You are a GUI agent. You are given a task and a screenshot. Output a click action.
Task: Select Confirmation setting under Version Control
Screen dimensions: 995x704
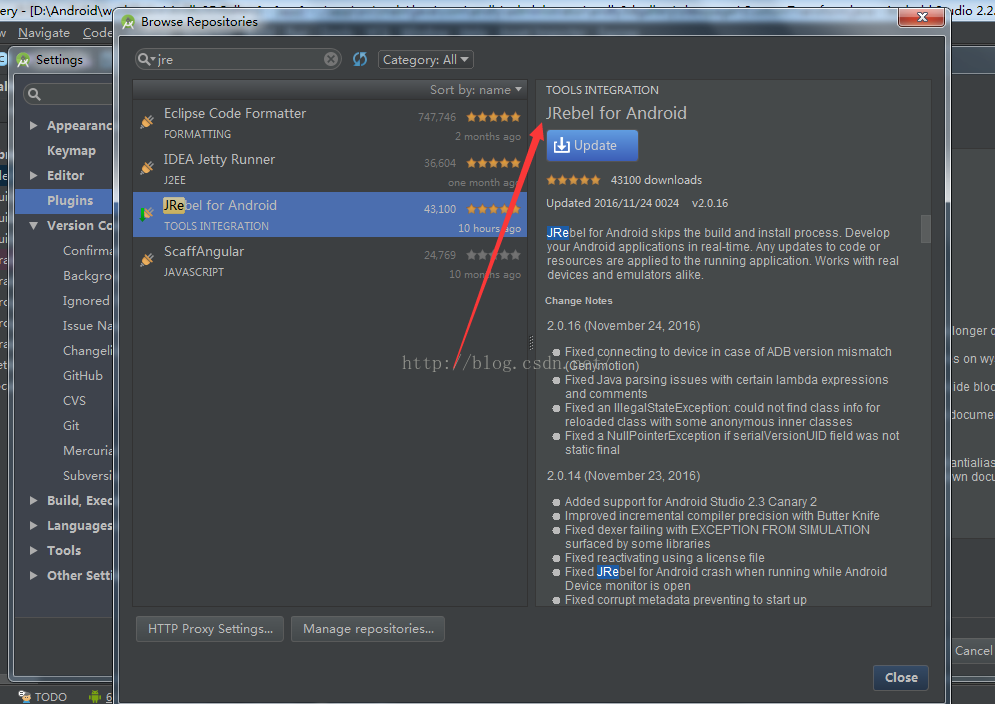[88, 251]
